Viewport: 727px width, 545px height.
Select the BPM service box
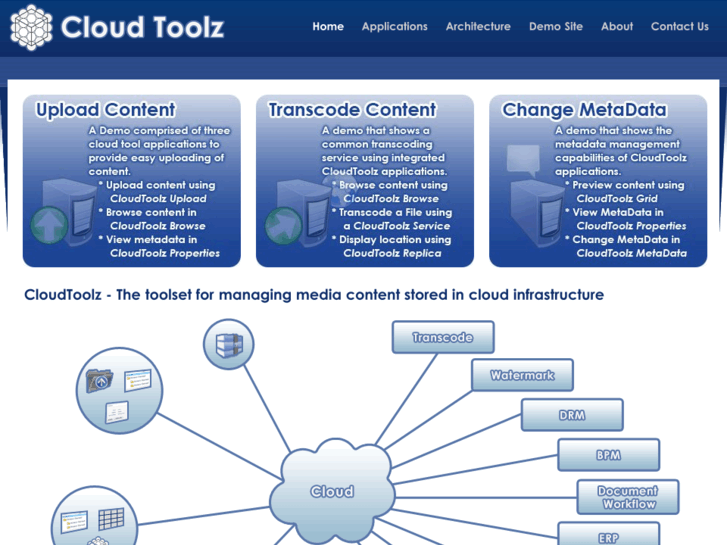[608, 455]
